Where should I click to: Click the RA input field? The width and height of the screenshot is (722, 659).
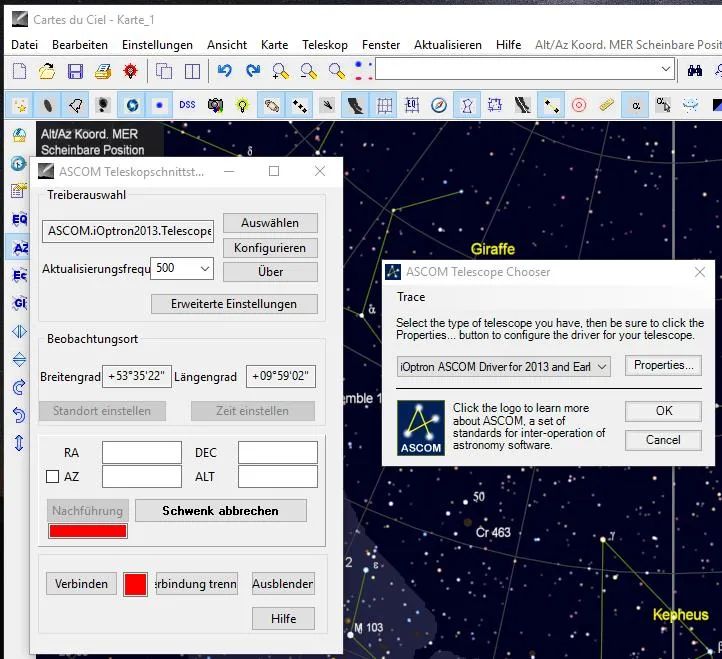coord(141,453)
